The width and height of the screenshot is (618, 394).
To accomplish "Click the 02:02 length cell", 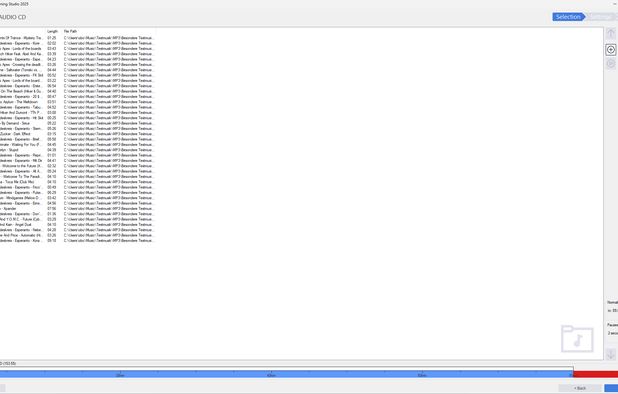I will pyautogui.click(x=52, y=43).
